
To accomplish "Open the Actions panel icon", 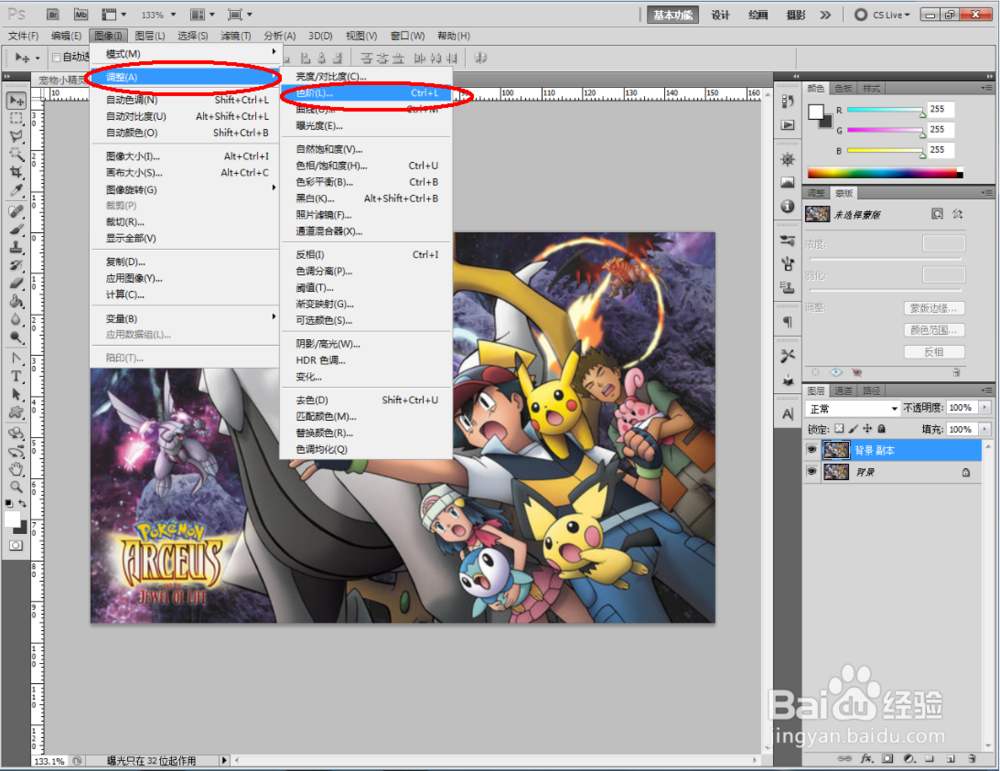I will pyautogui.click(x=788, y=125).
